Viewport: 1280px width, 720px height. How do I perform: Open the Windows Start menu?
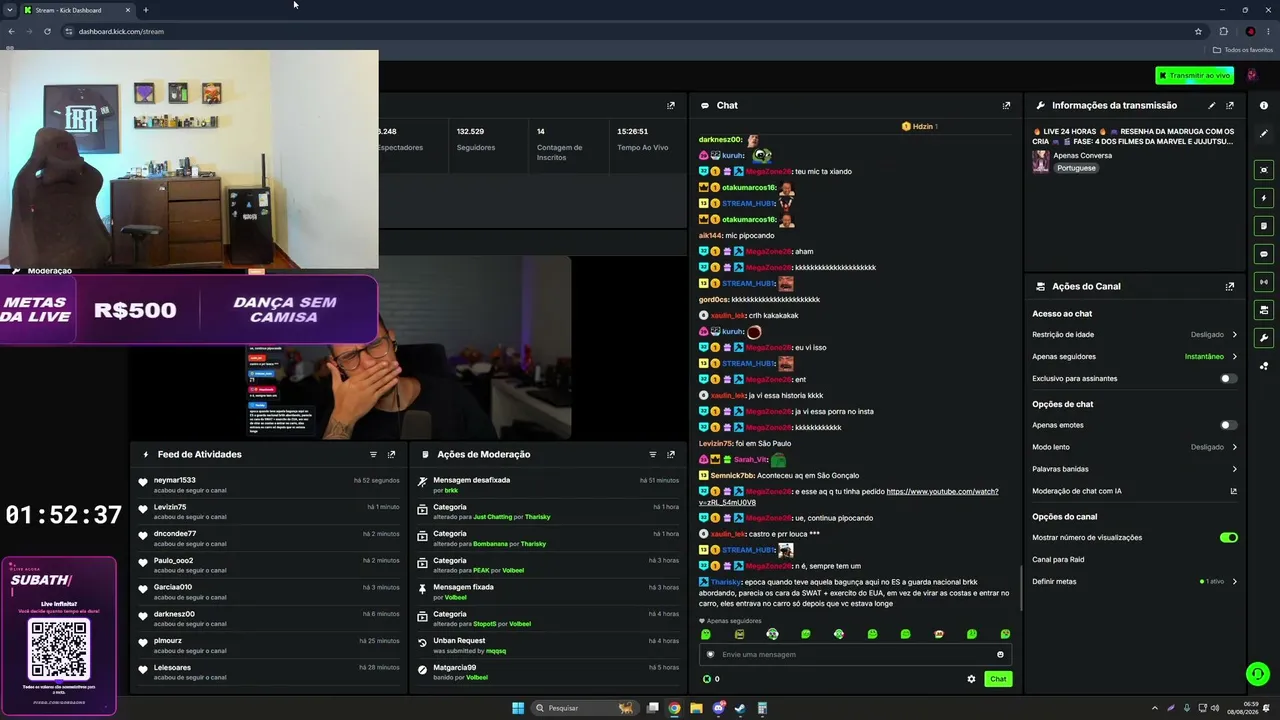(x=518, y=708)
